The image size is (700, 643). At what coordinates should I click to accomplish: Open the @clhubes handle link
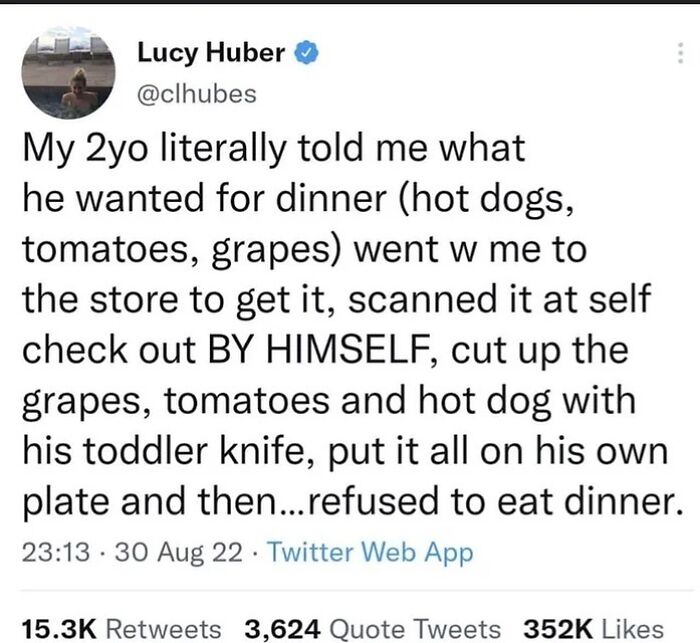click(194, 92)
